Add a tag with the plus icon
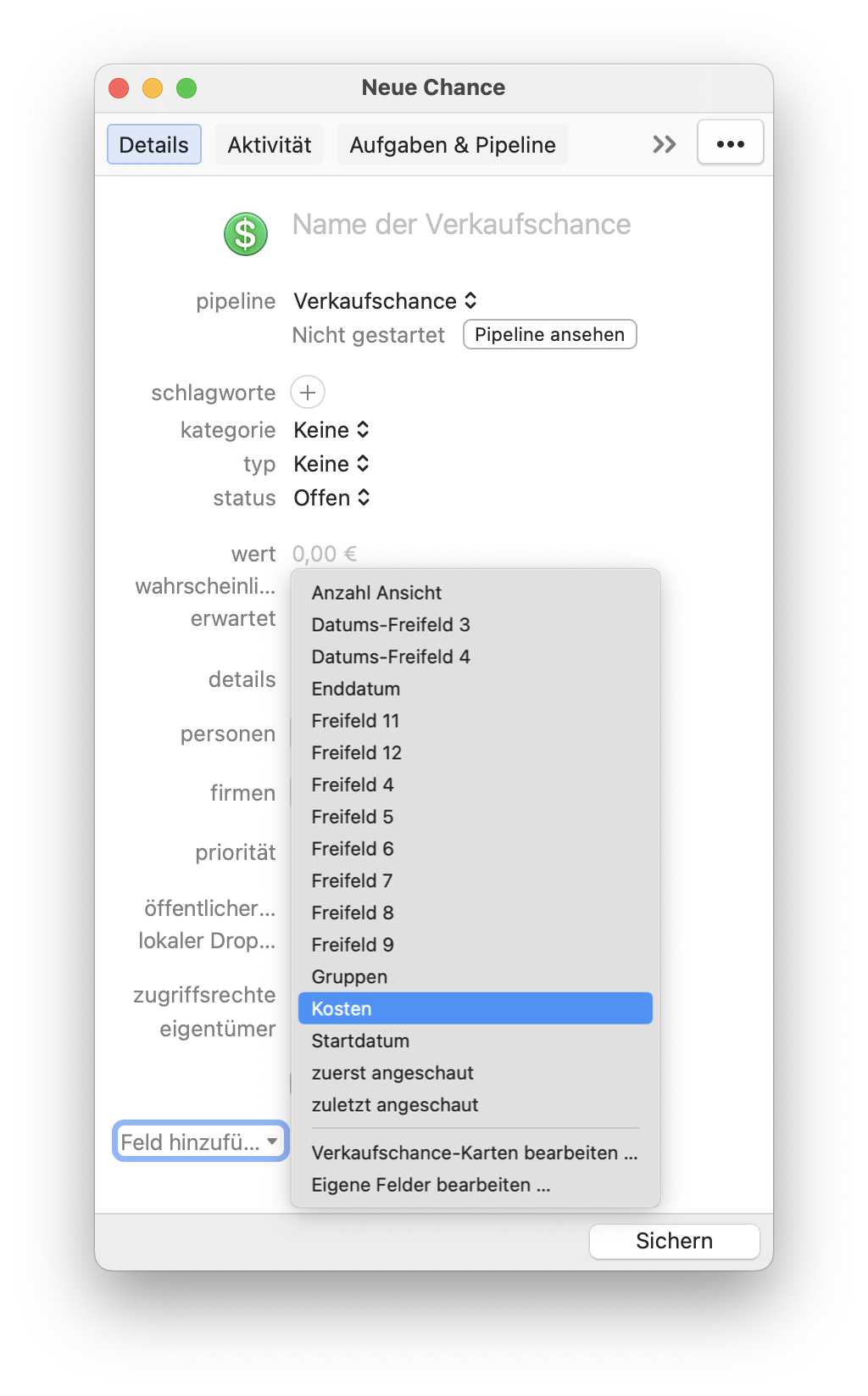The height and width of the screenshot is (1396, 868). tap(308, 393)
